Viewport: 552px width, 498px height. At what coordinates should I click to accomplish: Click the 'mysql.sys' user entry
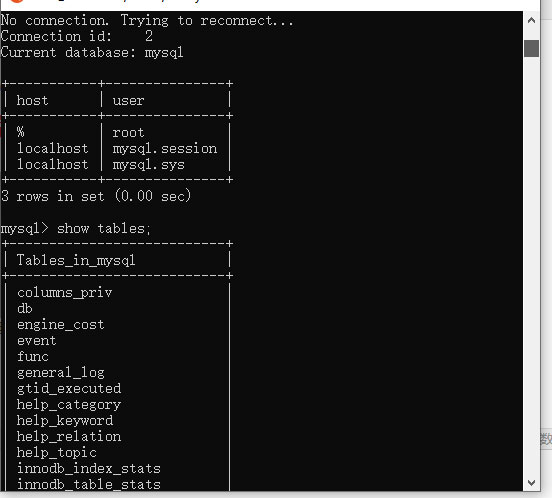tap(148, 165)
